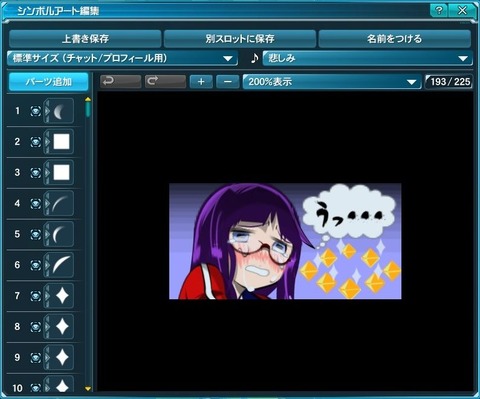Click the 193/225 parts counter
480x399 pixels.
tap(449, 82)
